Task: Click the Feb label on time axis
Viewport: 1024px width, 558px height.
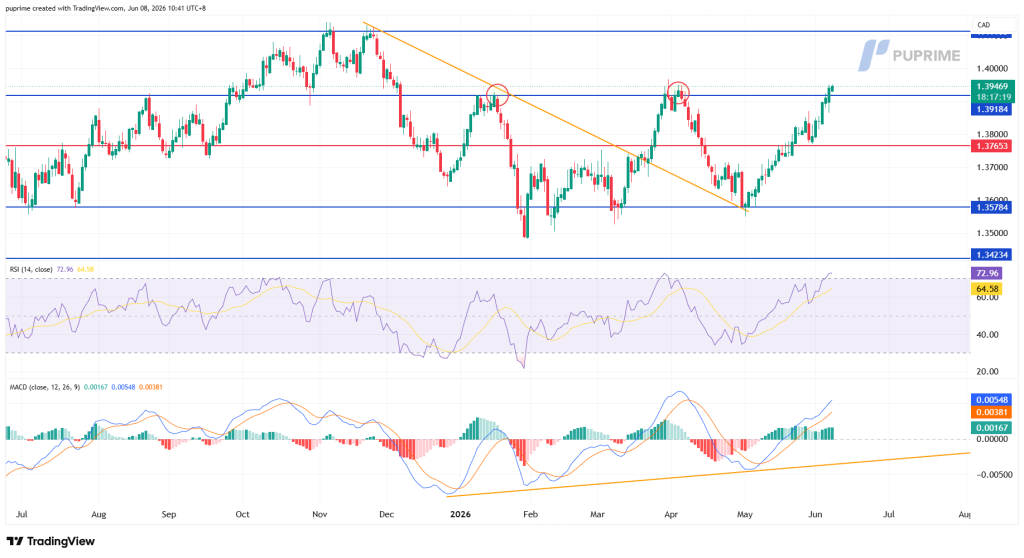Action: [530, 514]
